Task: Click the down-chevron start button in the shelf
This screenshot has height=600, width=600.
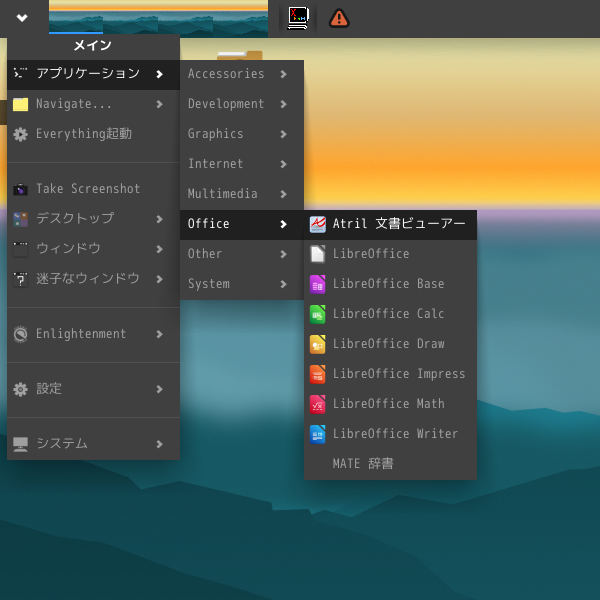Action: (x=22, y=18)
